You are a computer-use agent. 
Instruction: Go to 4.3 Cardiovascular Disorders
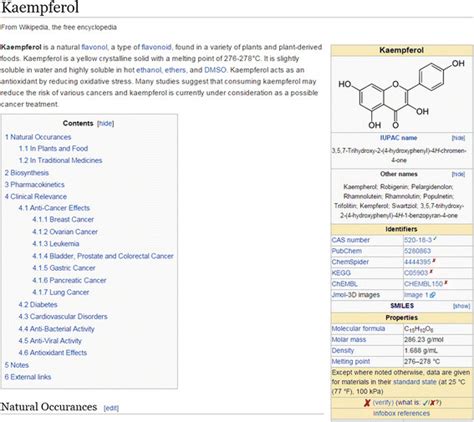click(63, 316)
